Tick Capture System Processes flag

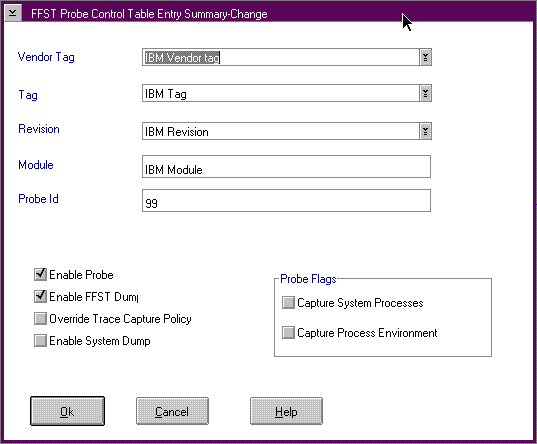[x=288, y=303]
